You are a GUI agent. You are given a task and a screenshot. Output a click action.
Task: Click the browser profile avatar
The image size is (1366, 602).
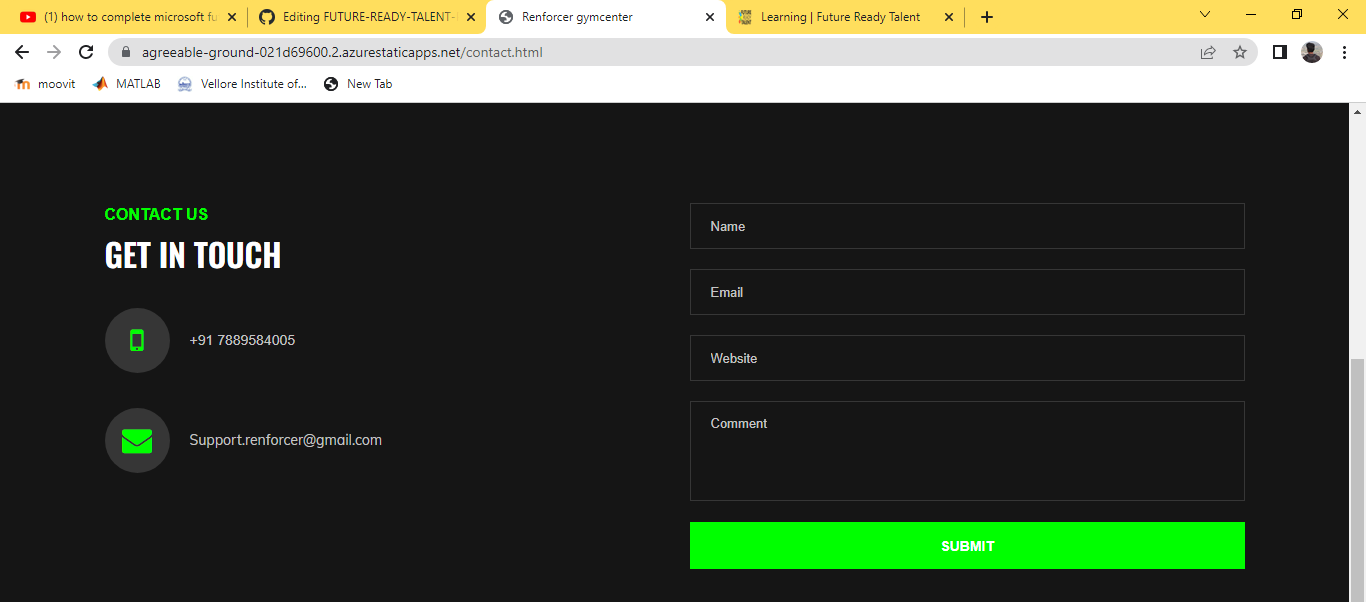click(x=1311, y=51)
